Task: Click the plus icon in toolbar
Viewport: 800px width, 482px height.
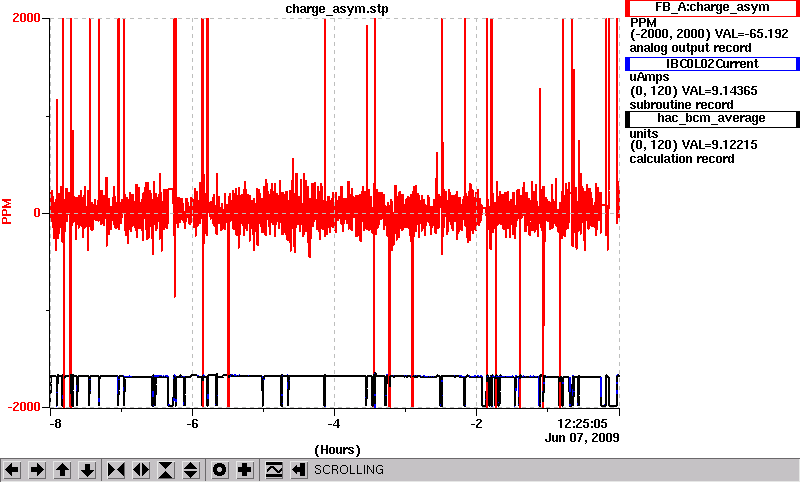Action: tap(245, 470)
